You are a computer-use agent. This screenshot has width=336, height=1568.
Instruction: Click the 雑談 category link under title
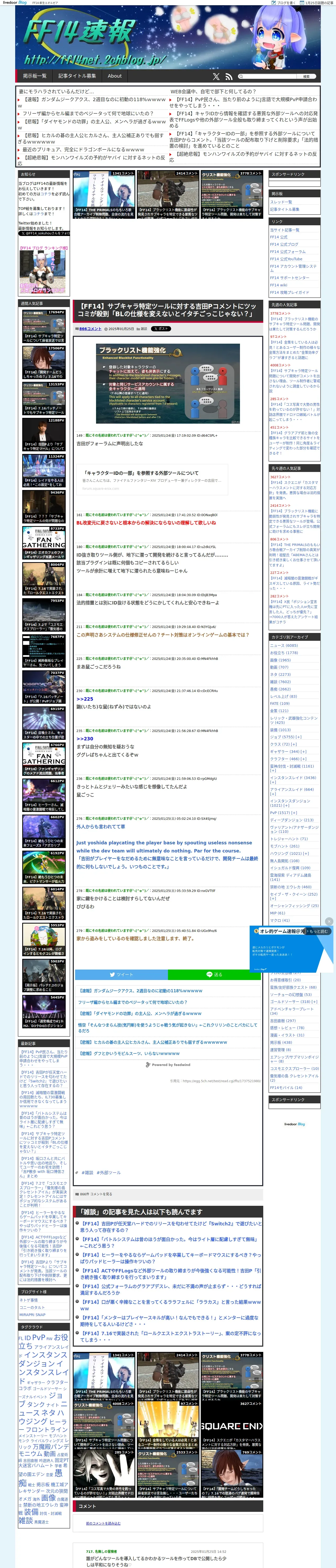144,329
